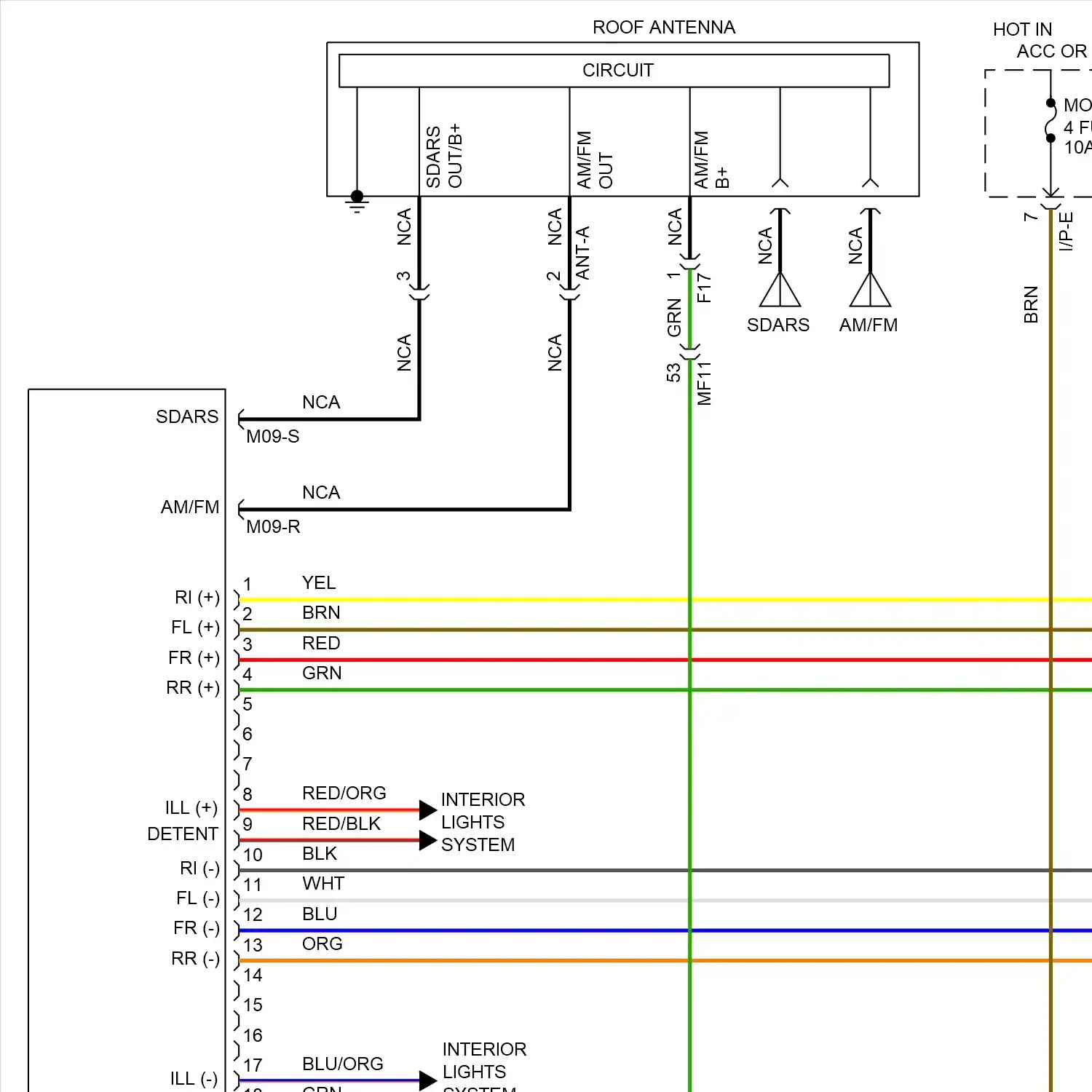Image resolution: width=1092 pixels, height=1092 pixels.
Task: Click the RED/ORG wire color label
Action: pos(344,793)
